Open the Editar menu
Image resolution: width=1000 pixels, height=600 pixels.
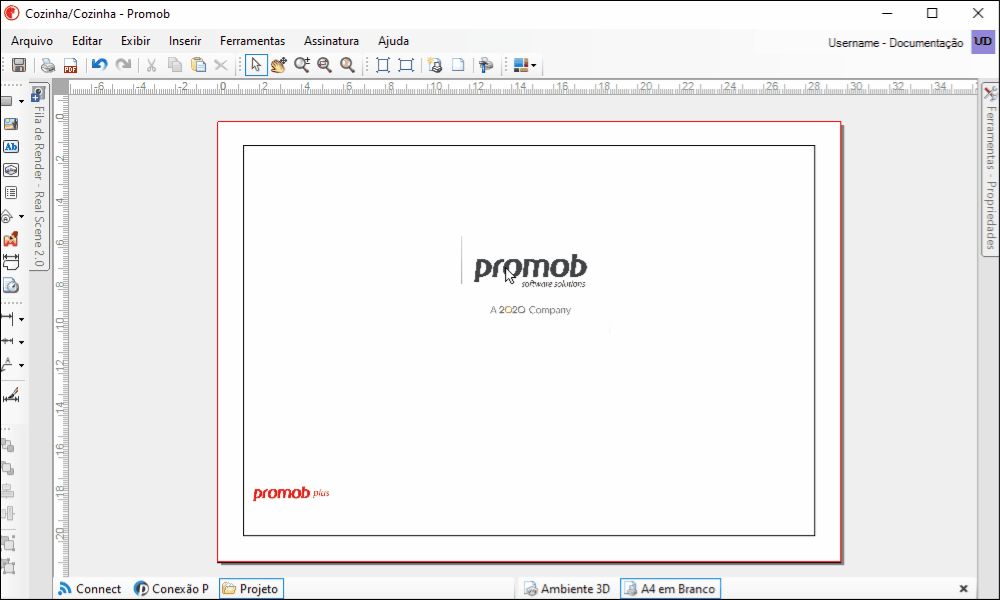tap(87, 41)
